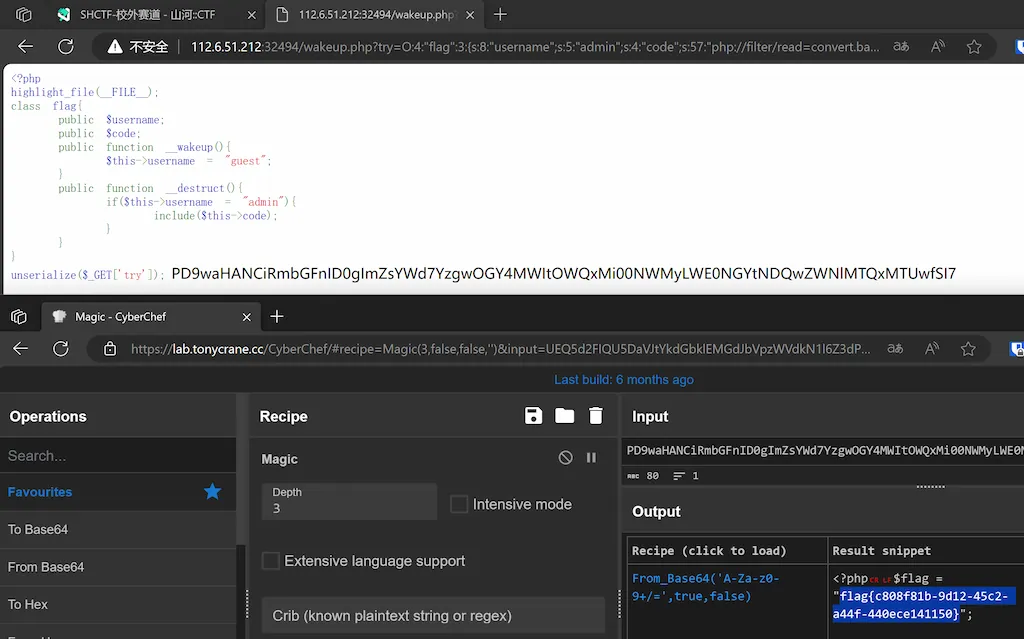Screen dimensions: 1024x639
Task: Open the load recipe folder icon
Action: point(564,416)
